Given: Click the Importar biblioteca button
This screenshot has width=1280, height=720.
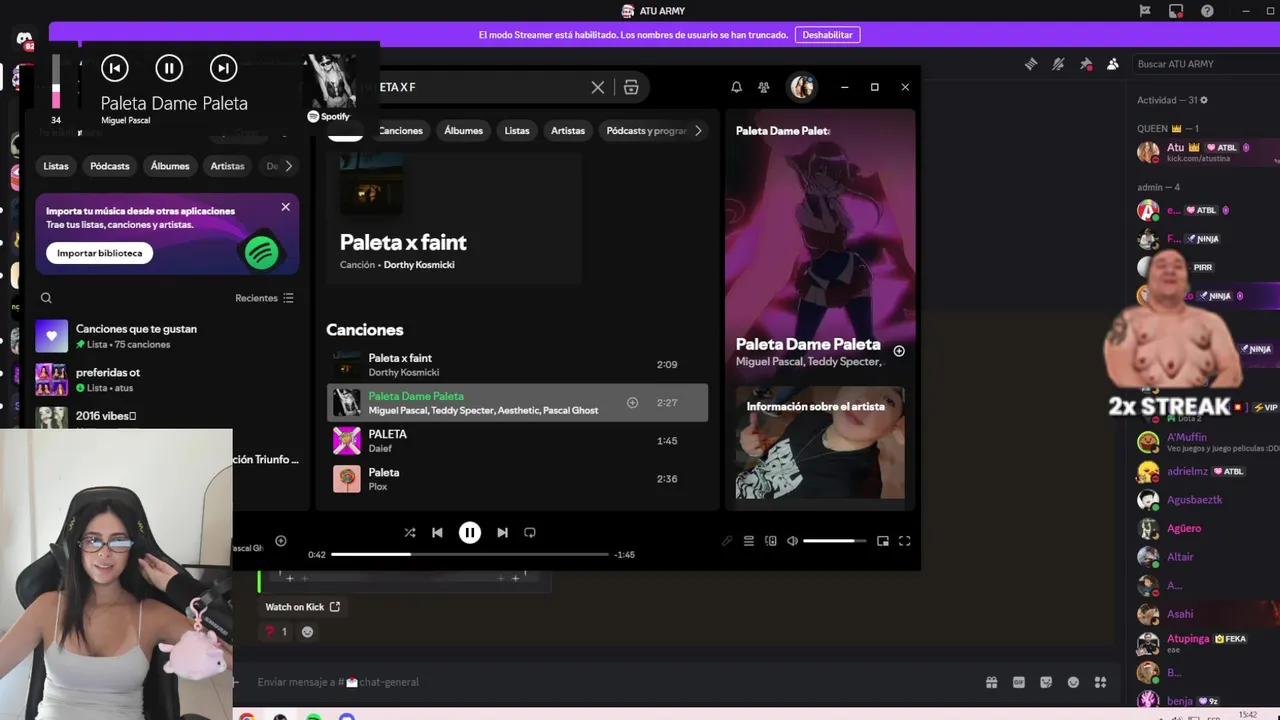Looking at the screenshot, I should [99, 253].
